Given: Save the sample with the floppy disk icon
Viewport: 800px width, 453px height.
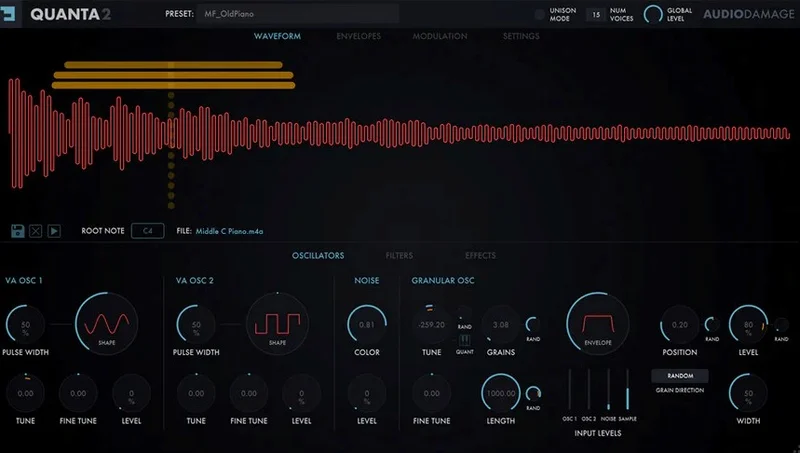Looking at the screenshot, I should pos(18,231).
